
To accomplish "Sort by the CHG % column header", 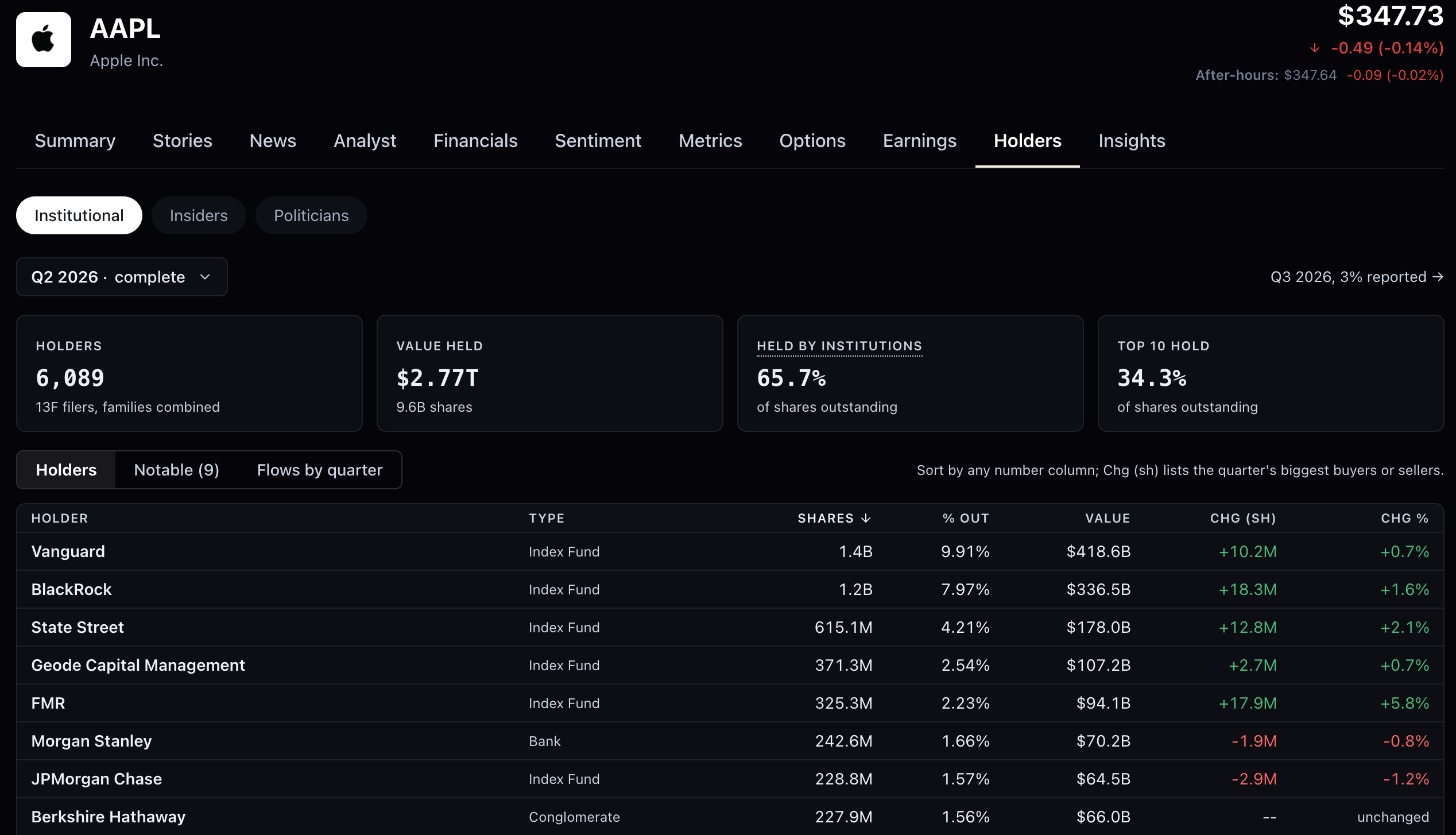I will coord(1405,518).
